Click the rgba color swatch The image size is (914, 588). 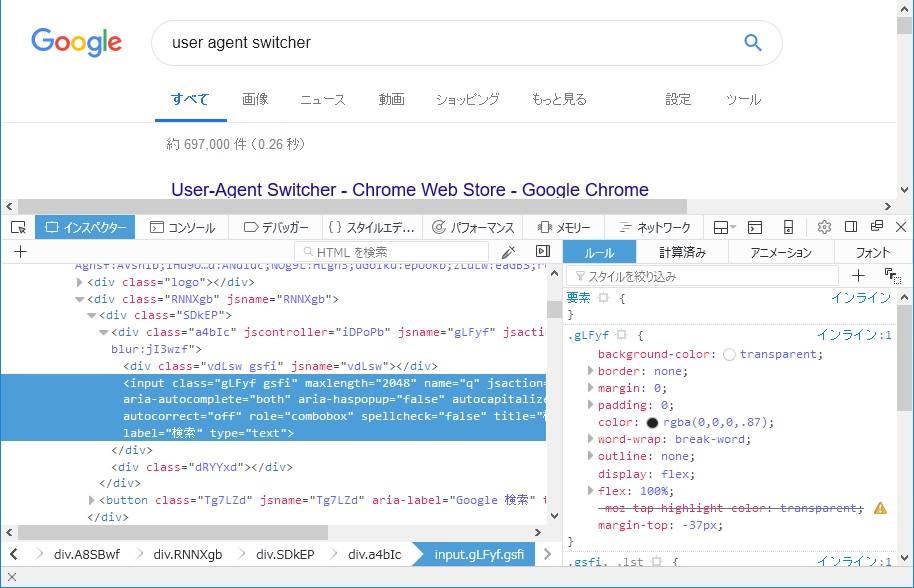tap(651, 423)
